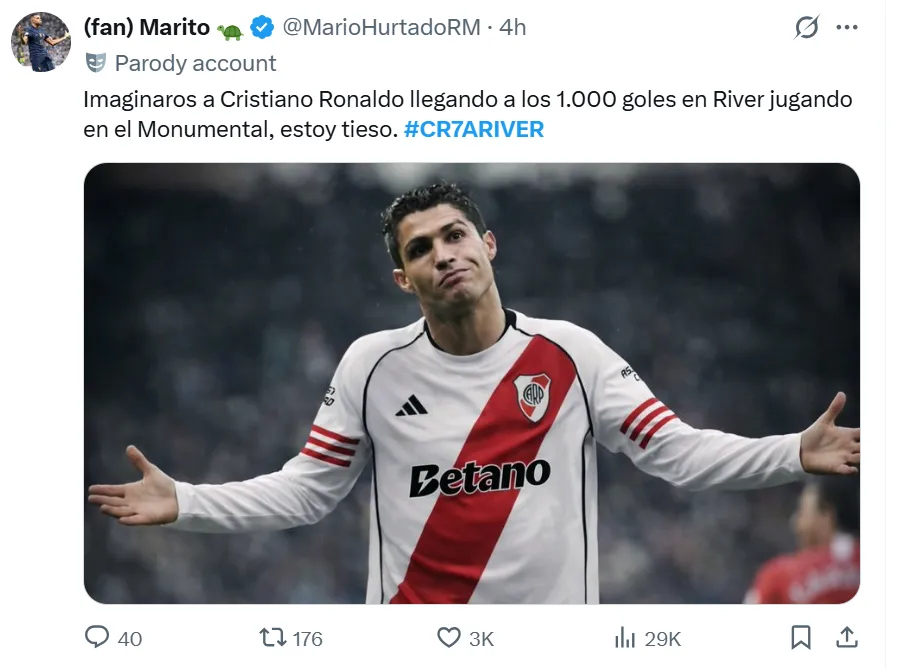Like the tweet with the heart icon
This screenshot has width=905, height=669.
click(x=449, y=637)
